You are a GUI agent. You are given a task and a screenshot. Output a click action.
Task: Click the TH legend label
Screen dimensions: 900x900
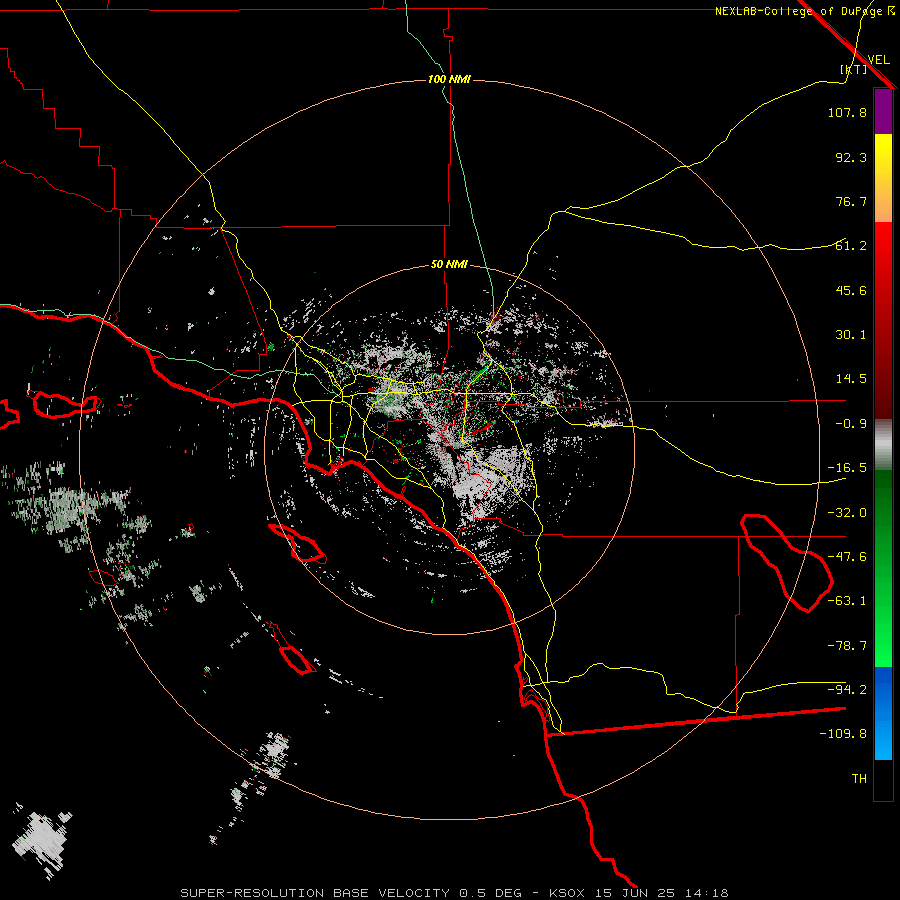(859, 779)
